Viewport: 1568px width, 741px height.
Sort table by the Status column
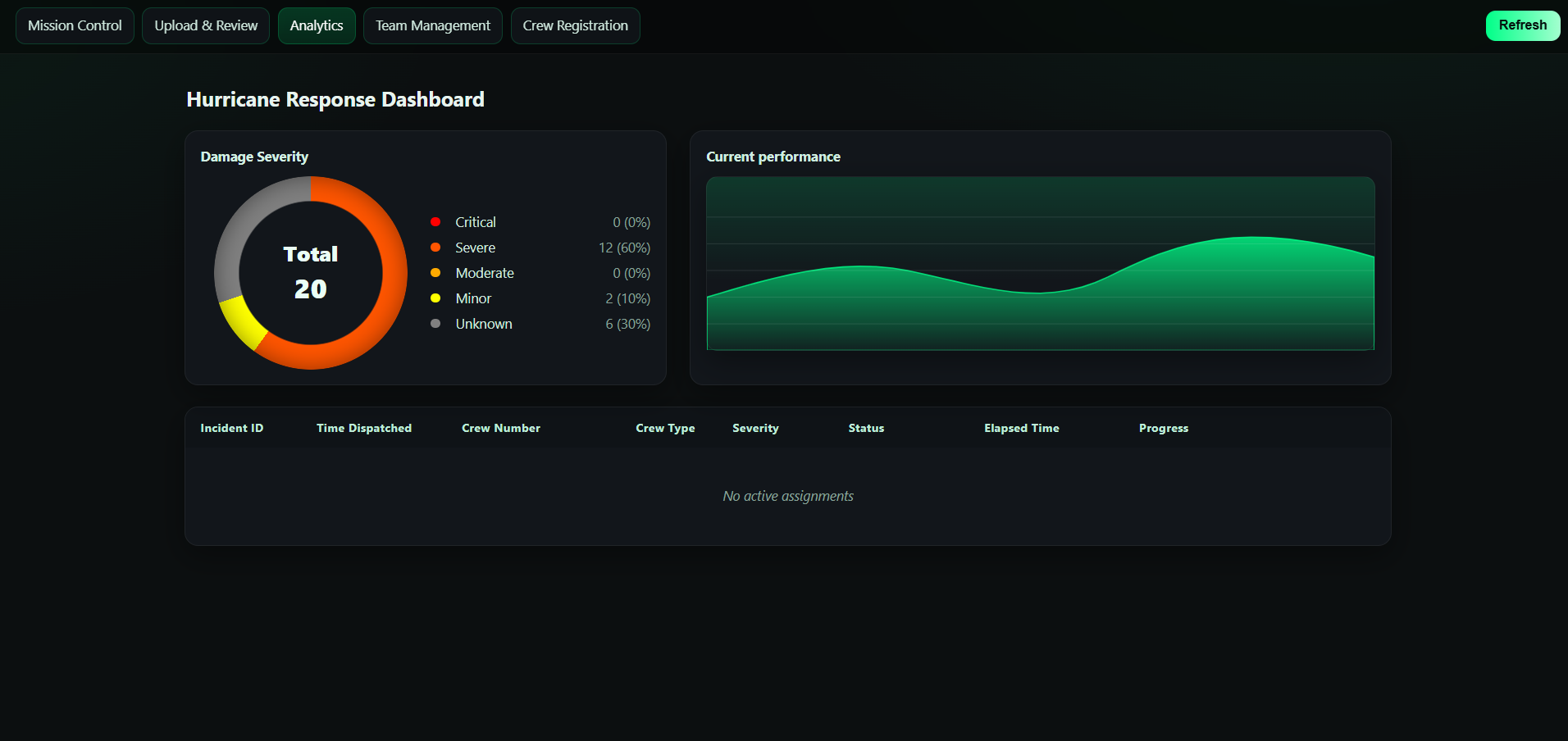tap(865, 427)
